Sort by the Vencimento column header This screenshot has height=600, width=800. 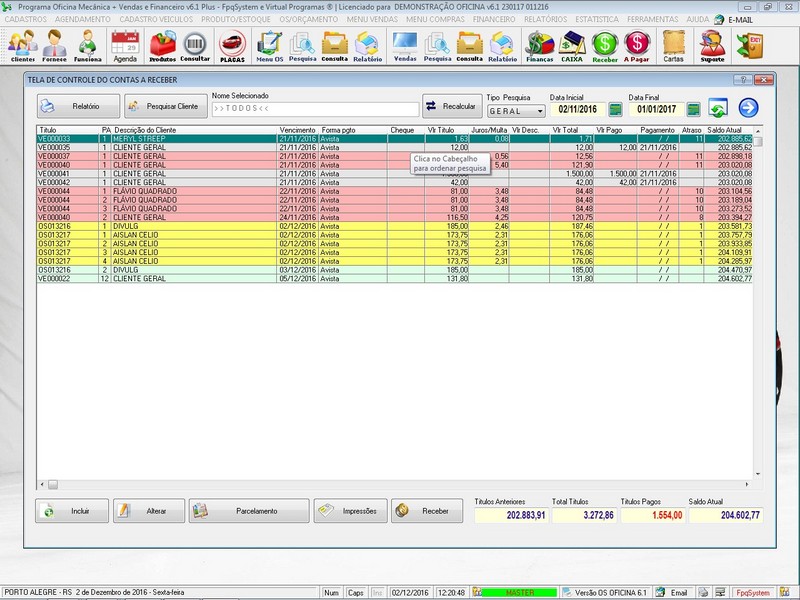click(x=298, y=130)
